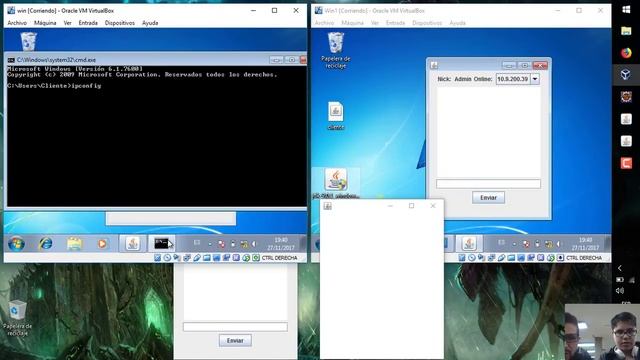Click chat message area in Win1 chat

tap(489, 132)
